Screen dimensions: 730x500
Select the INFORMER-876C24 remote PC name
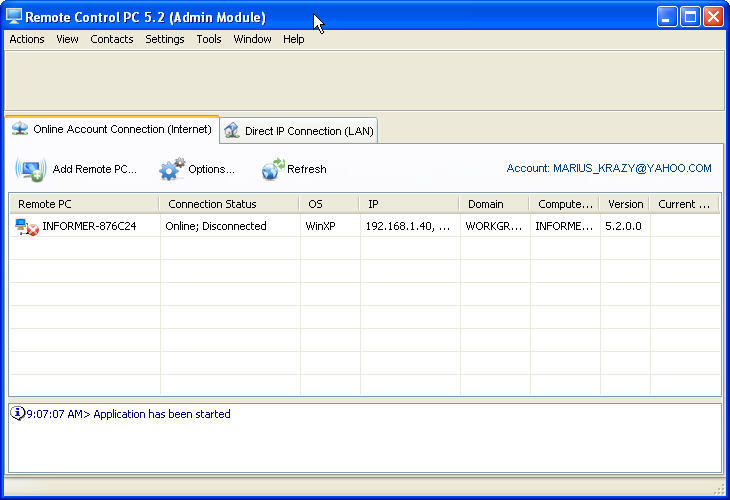[89, 226]
